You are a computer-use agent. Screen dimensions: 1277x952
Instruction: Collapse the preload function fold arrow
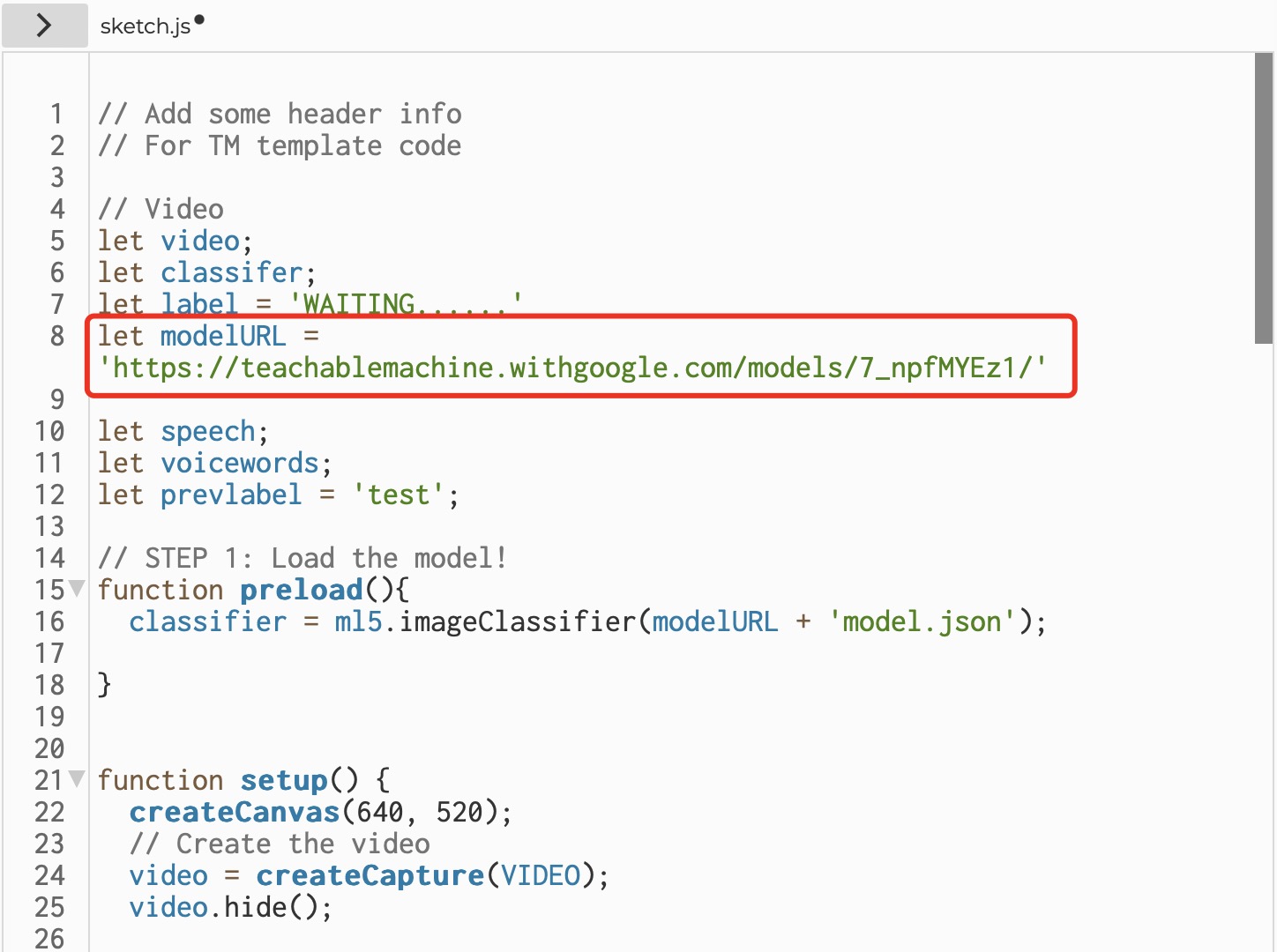tap(78, 588)
